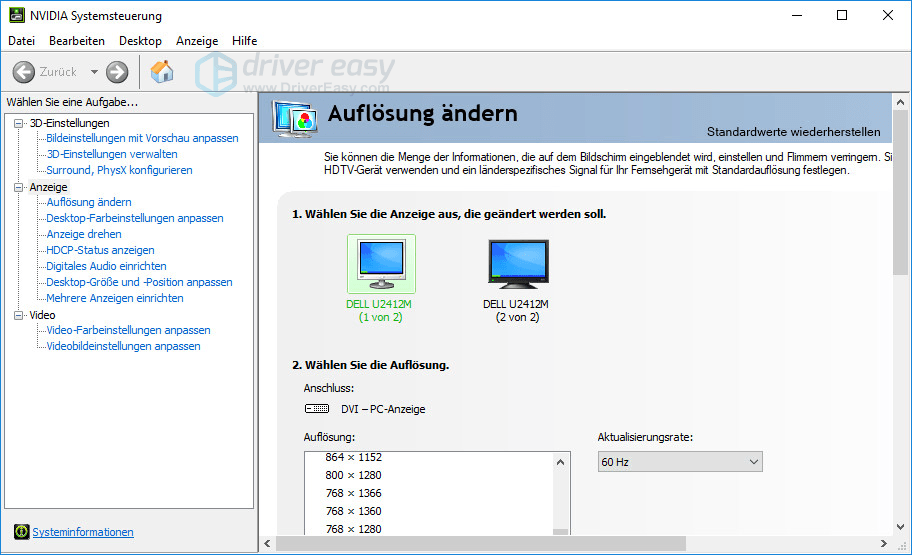912x555 pixels.
Task: Click the Video category label
Action: (42, 315)
